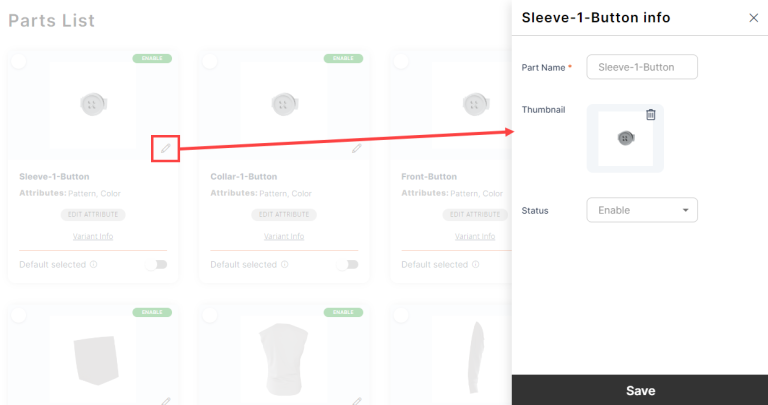
Task: Select the Sleeve-1-Button card checkbox circle
Action: pos(19,62)
